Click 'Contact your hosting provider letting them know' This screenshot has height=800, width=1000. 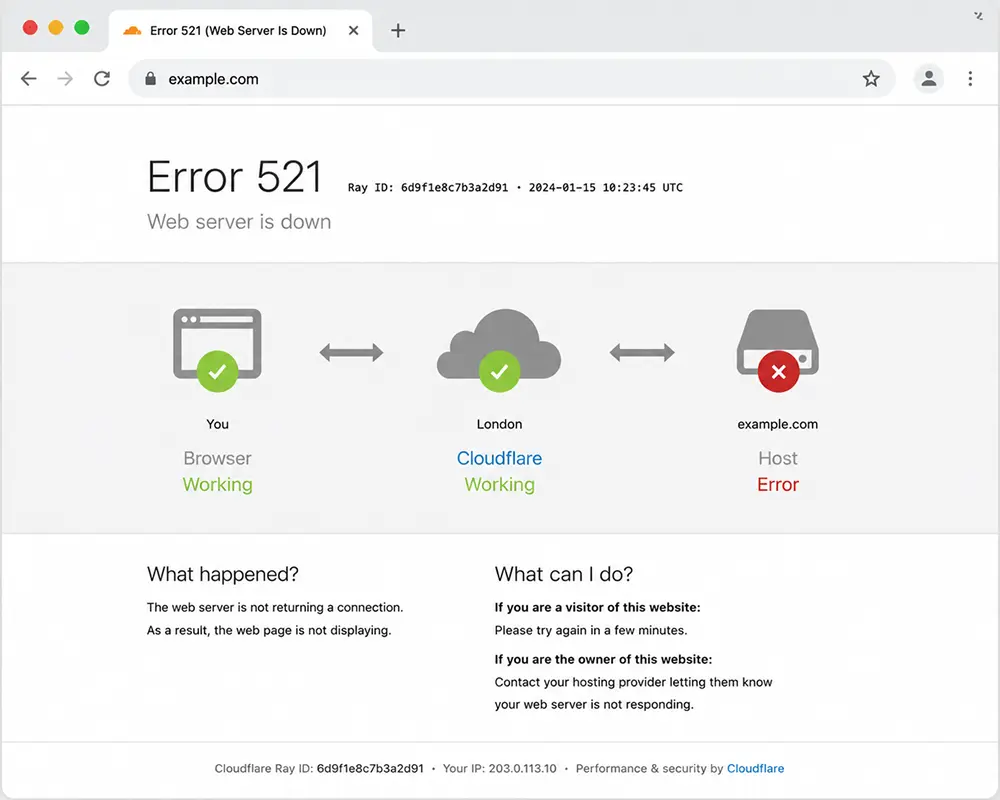(x=633, y=682)
